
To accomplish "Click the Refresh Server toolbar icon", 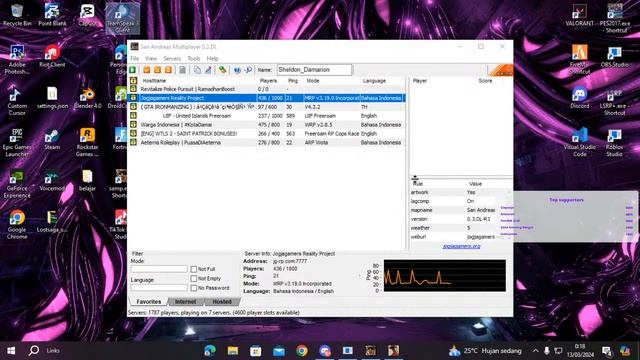I will coord(168,70).
